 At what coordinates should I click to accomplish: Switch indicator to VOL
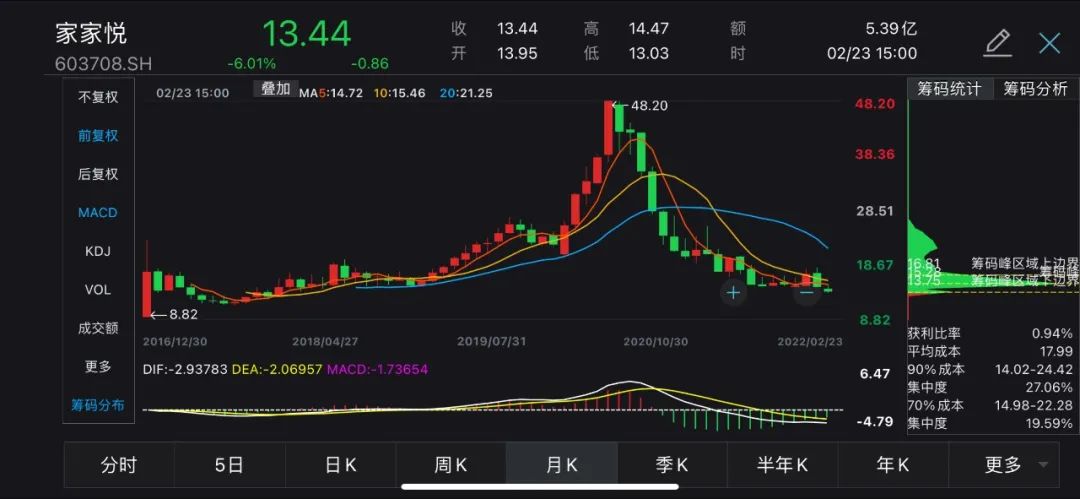pyautogui.click(x=98, y=290)
